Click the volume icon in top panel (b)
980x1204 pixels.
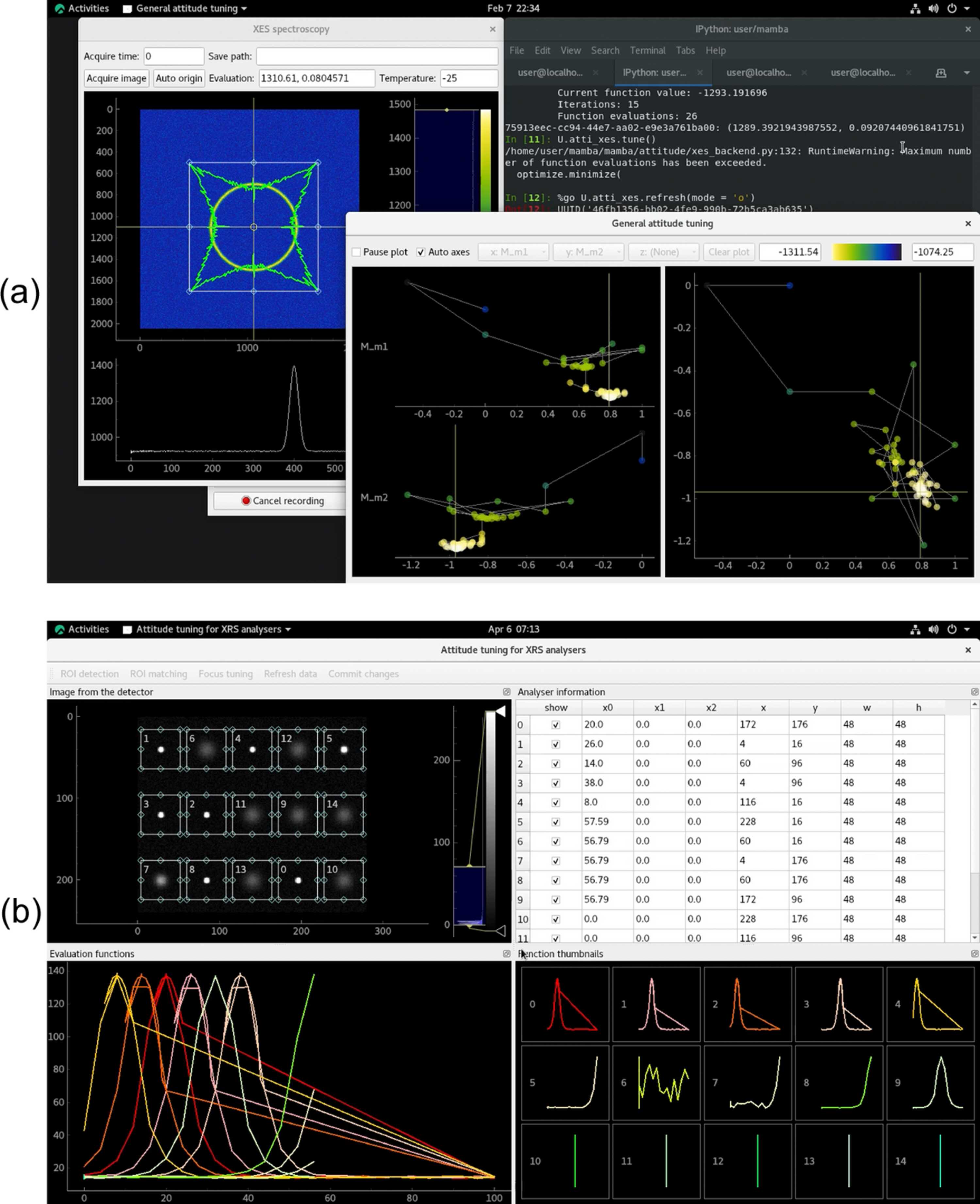(x=933, y=629)
